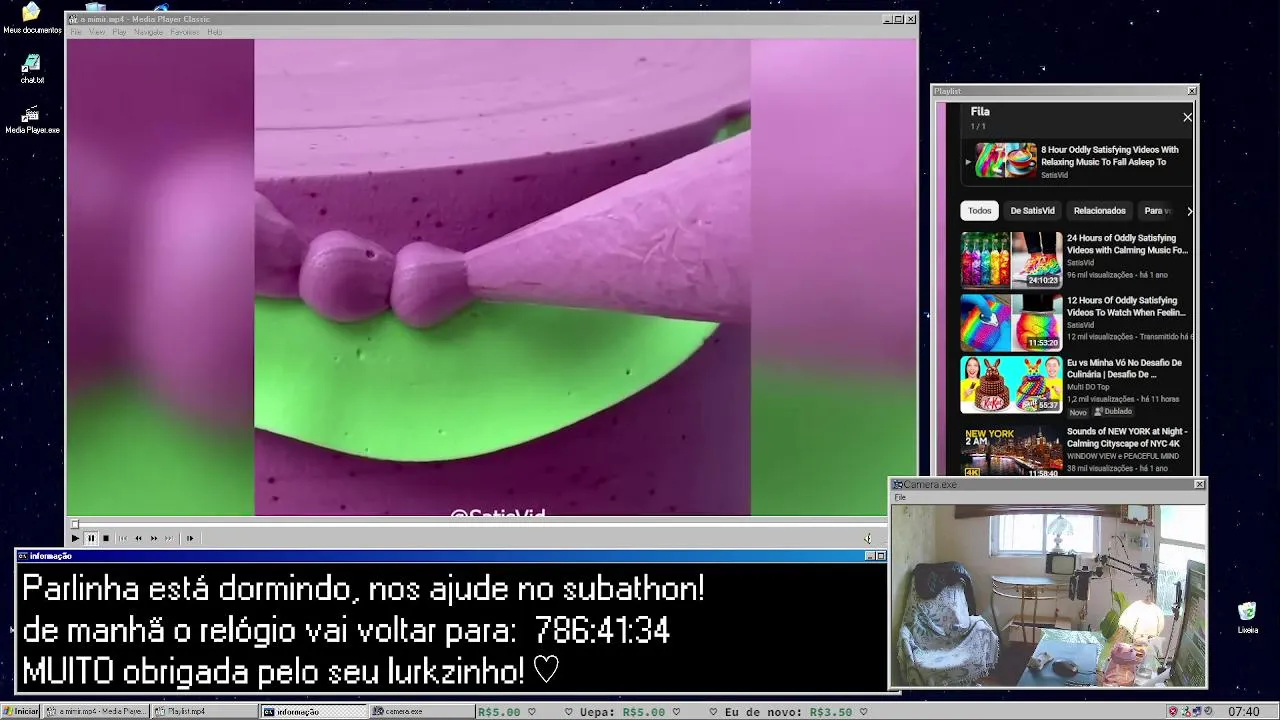Select the Todos filter chip
Image resolution: width=1280 pixels, height=720 pixels.
point(980,211)
